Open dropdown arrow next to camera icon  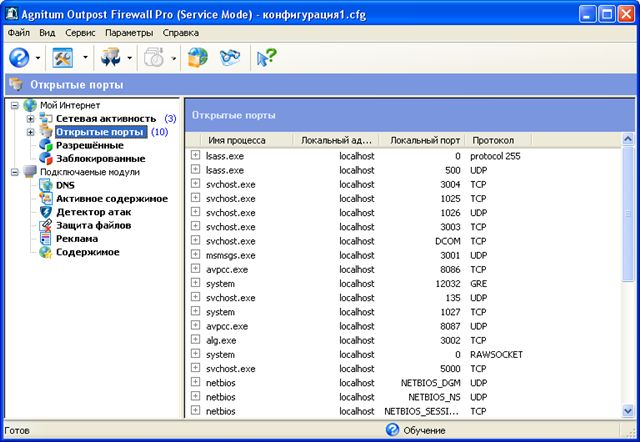(x=173, y=58)
